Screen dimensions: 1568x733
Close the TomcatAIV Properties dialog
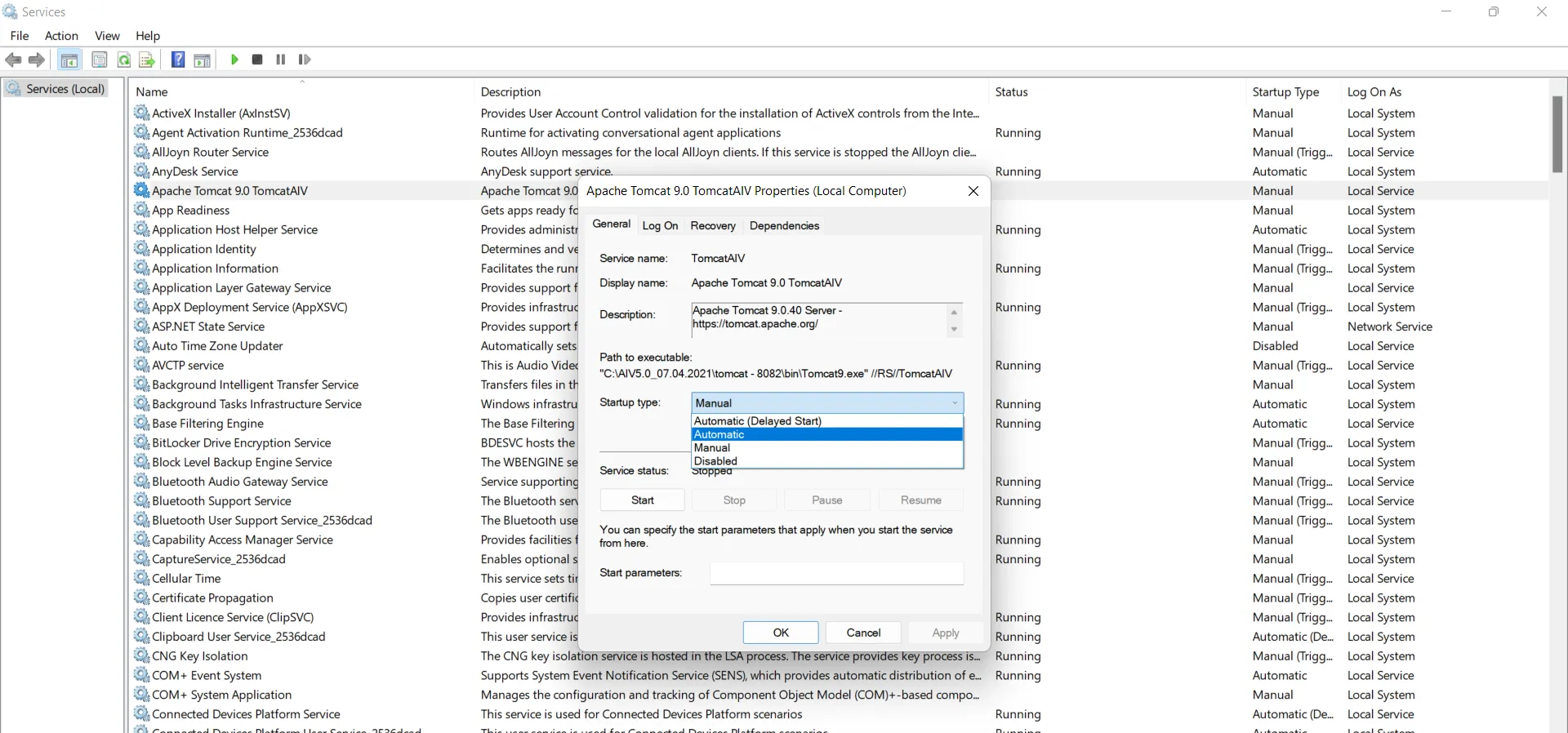[x=973, y=191]
